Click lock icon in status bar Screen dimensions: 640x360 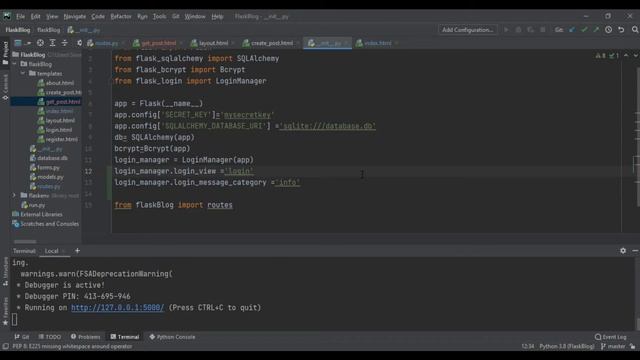[632, 347]
